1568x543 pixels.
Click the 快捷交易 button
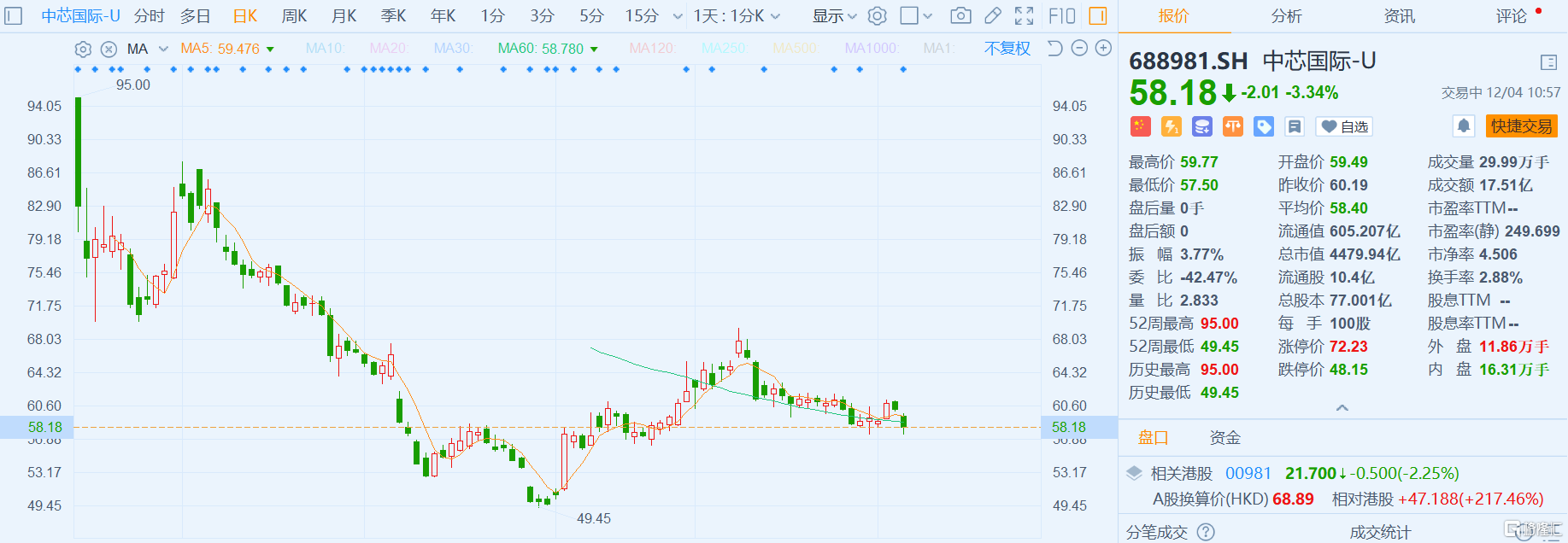pyautogui.click(x=1521, y=126)
